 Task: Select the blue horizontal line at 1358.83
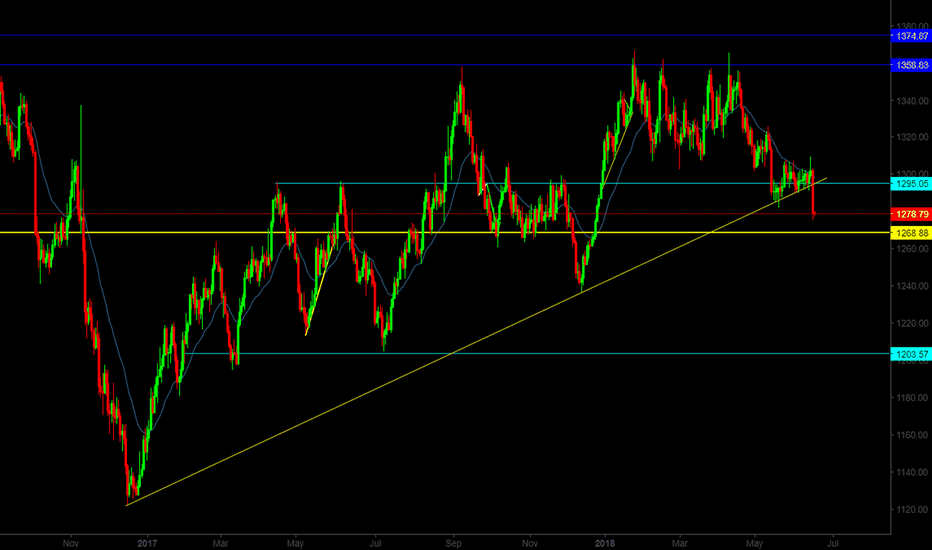[x=445, y=65]
